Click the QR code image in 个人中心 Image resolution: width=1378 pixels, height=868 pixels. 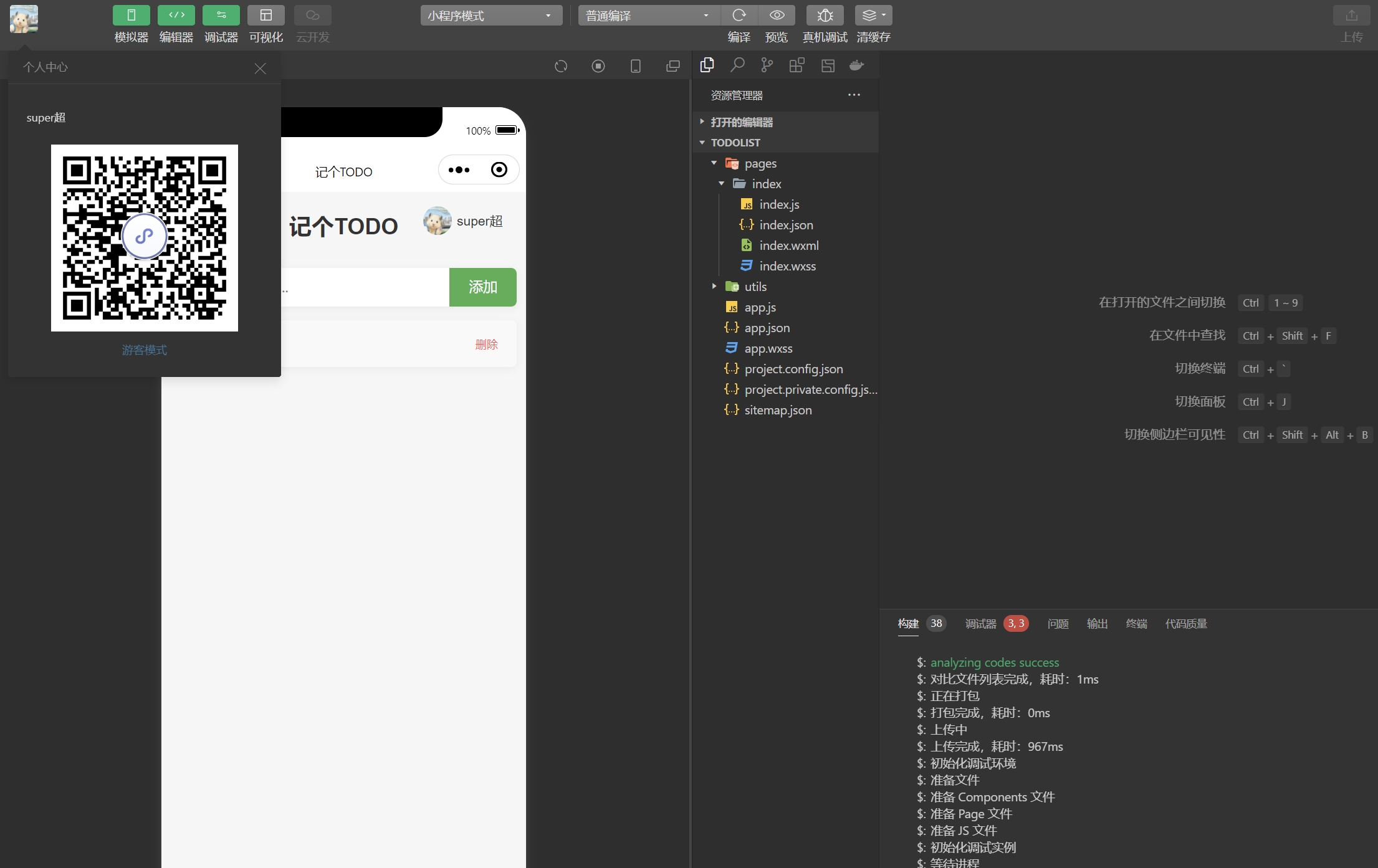[x=145, y=238]
